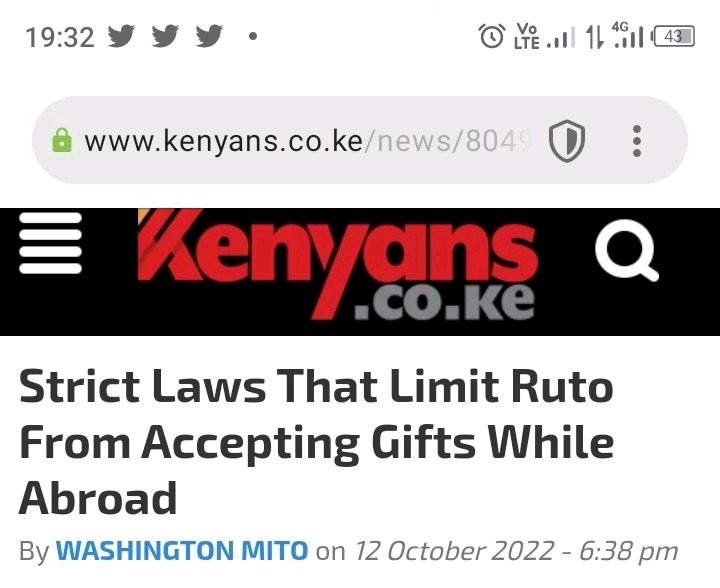Tap the second Twitter notification icon
The height and width of the screenshot is (588, 720).
point(165,36)
